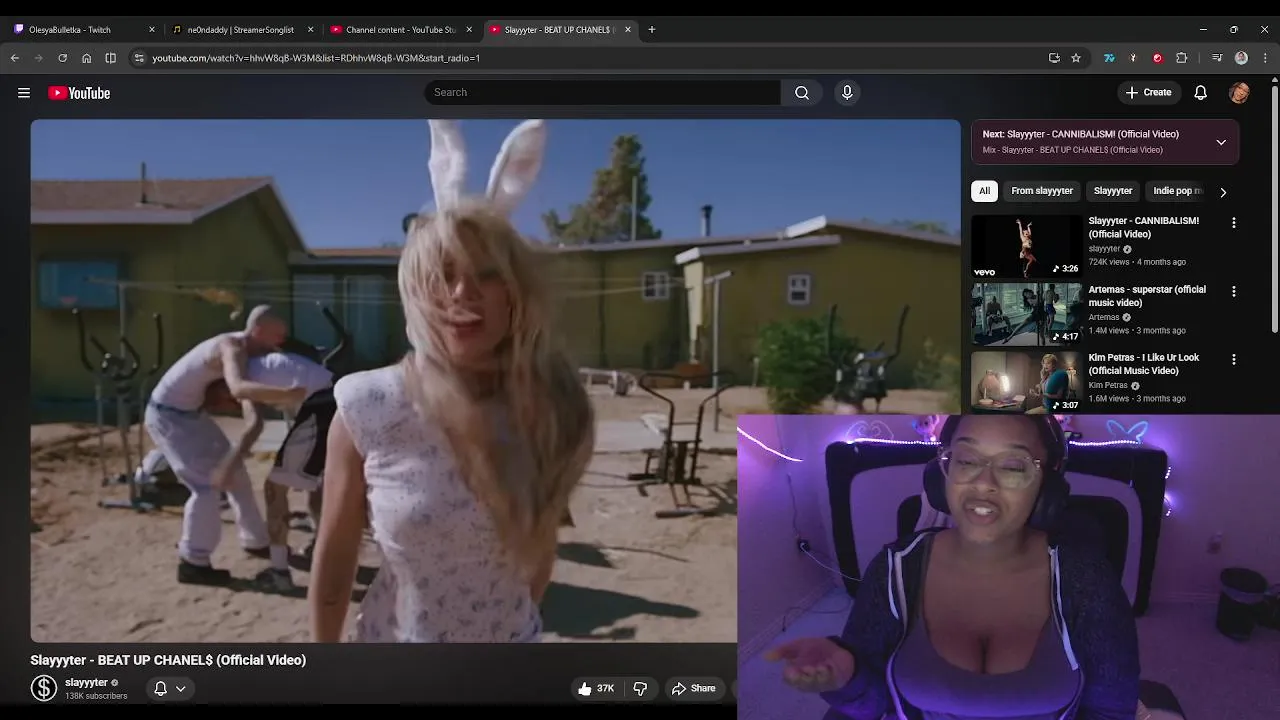Click install app icon in address bar

click(1054, 58)
